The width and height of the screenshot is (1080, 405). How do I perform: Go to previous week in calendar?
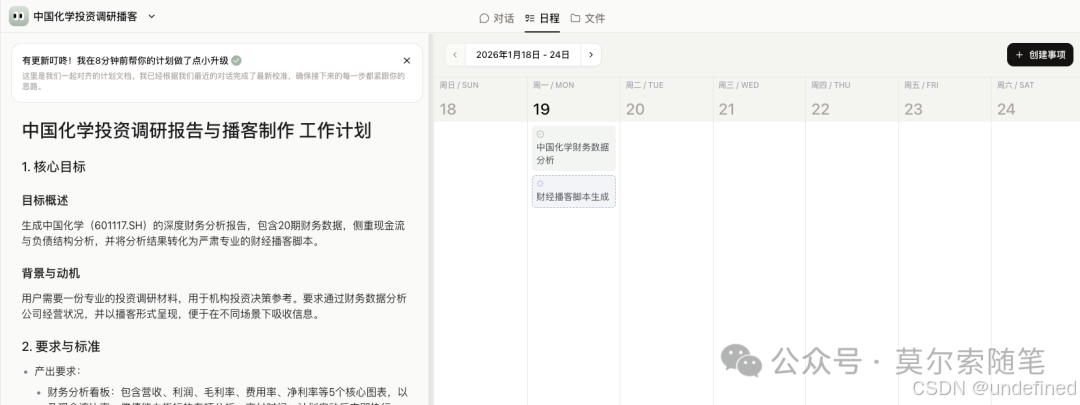point(455,55)
